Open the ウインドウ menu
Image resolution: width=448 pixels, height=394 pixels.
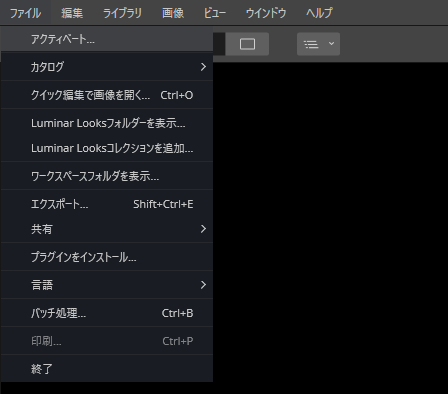(x=266, y=13)
